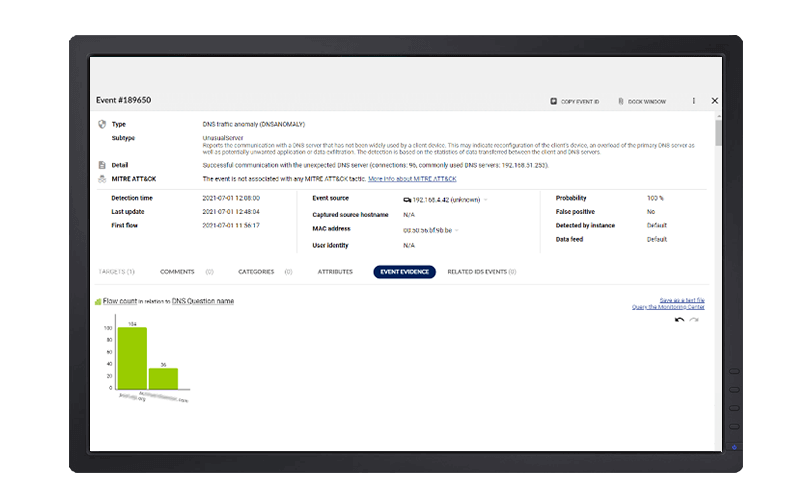Switch to the Attributes tab
The height and width of the screenshot is (500, 800).
335,271
